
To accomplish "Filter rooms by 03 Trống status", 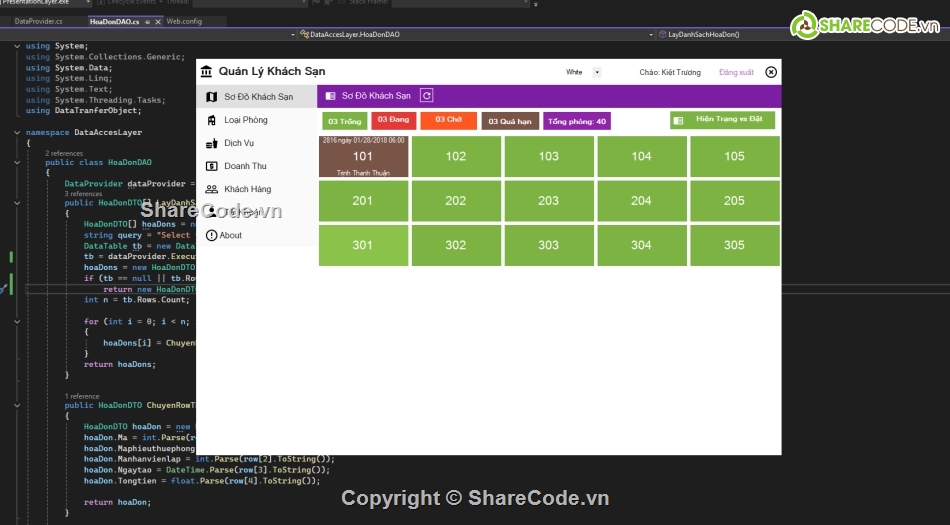I will point(344,121).
